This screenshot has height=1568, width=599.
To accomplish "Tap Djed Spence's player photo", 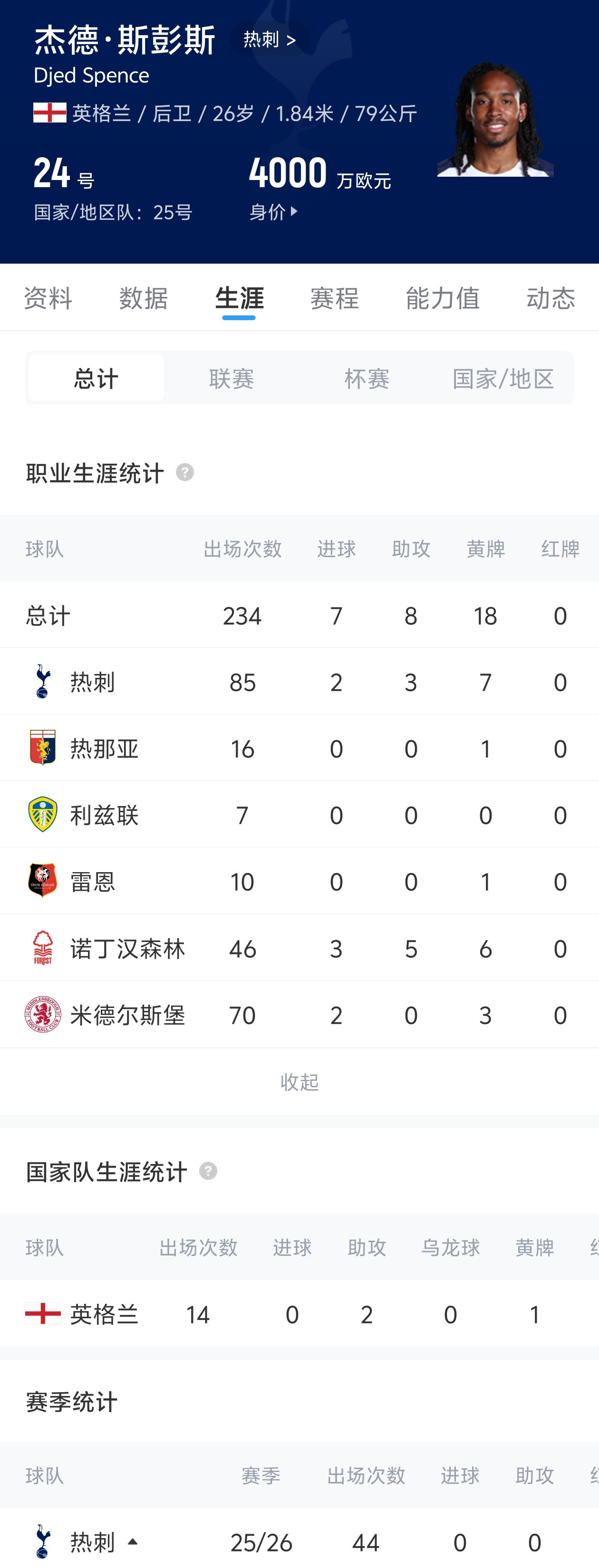I will click(x=495, y=120).
